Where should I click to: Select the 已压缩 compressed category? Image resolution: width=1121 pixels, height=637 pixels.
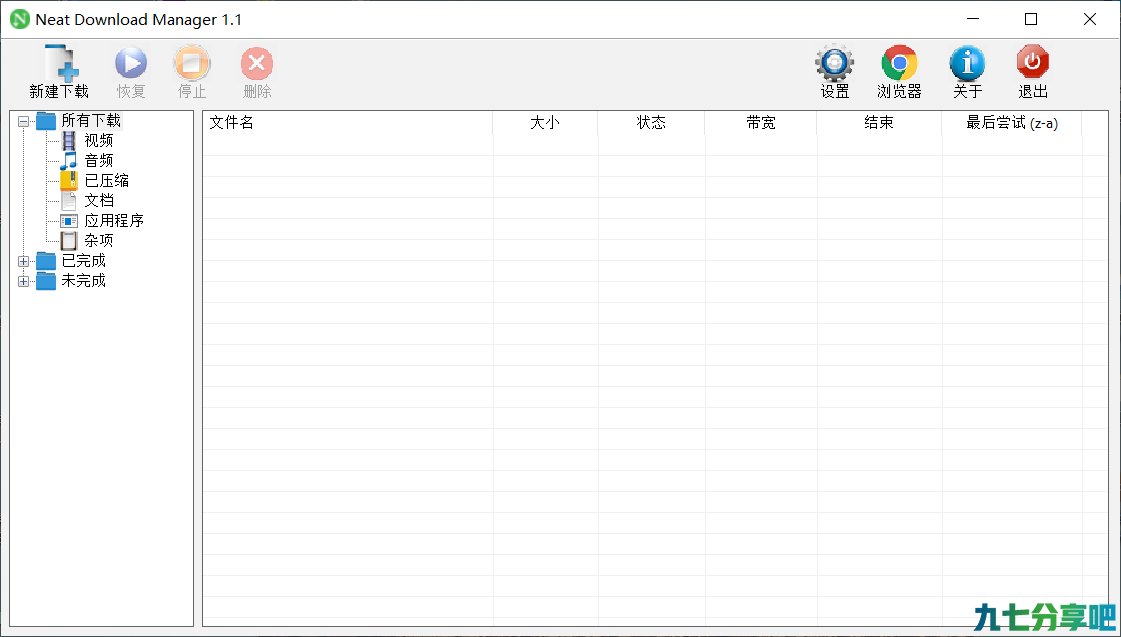click(107, 181)
